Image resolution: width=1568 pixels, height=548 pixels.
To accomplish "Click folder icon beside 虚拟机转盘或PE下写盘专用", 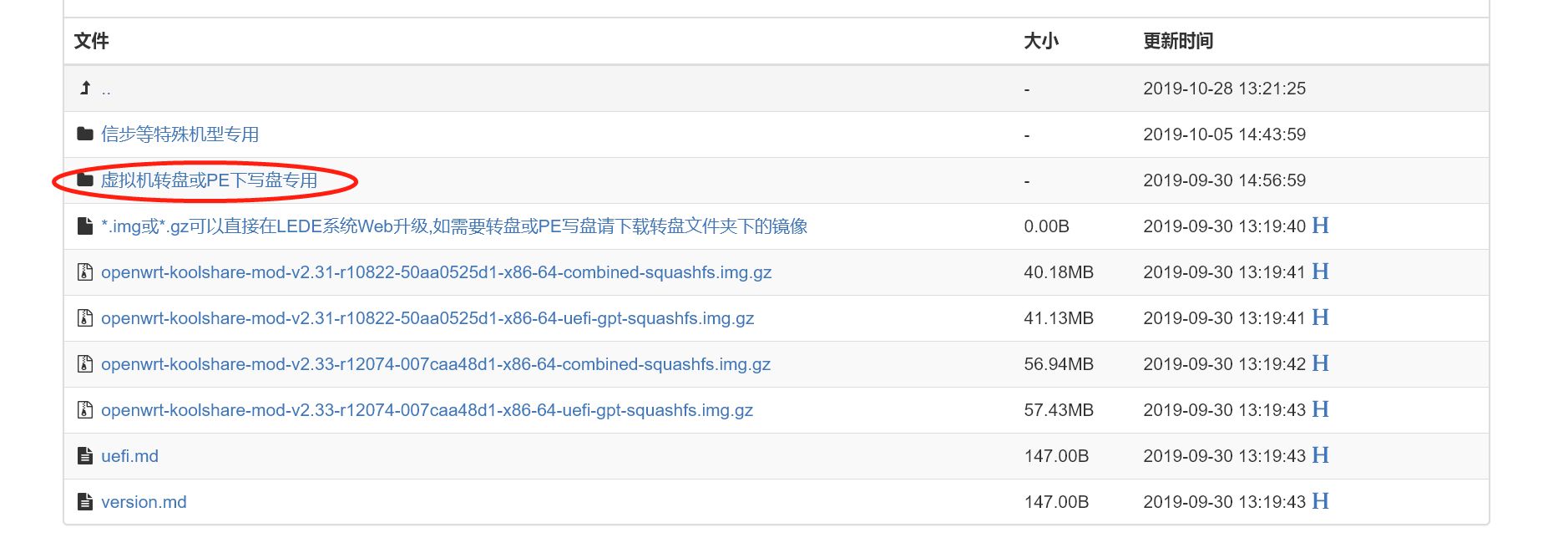I will pos(85,180).
